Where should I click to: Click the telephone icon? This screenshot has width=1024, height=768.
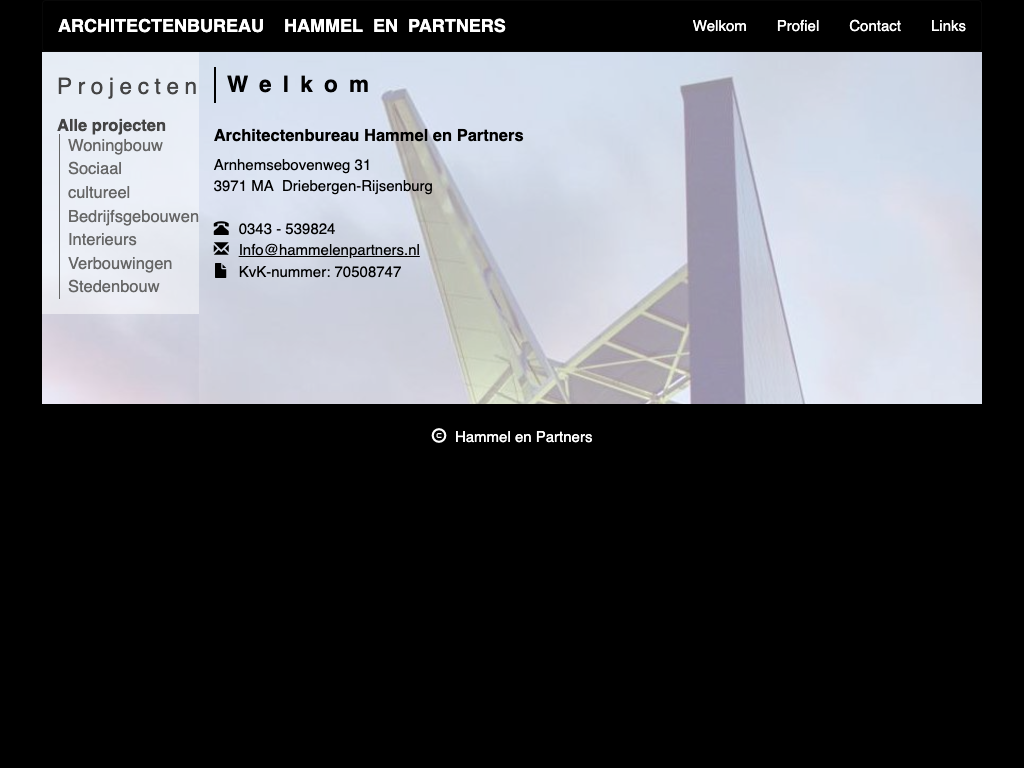[221, 229]
